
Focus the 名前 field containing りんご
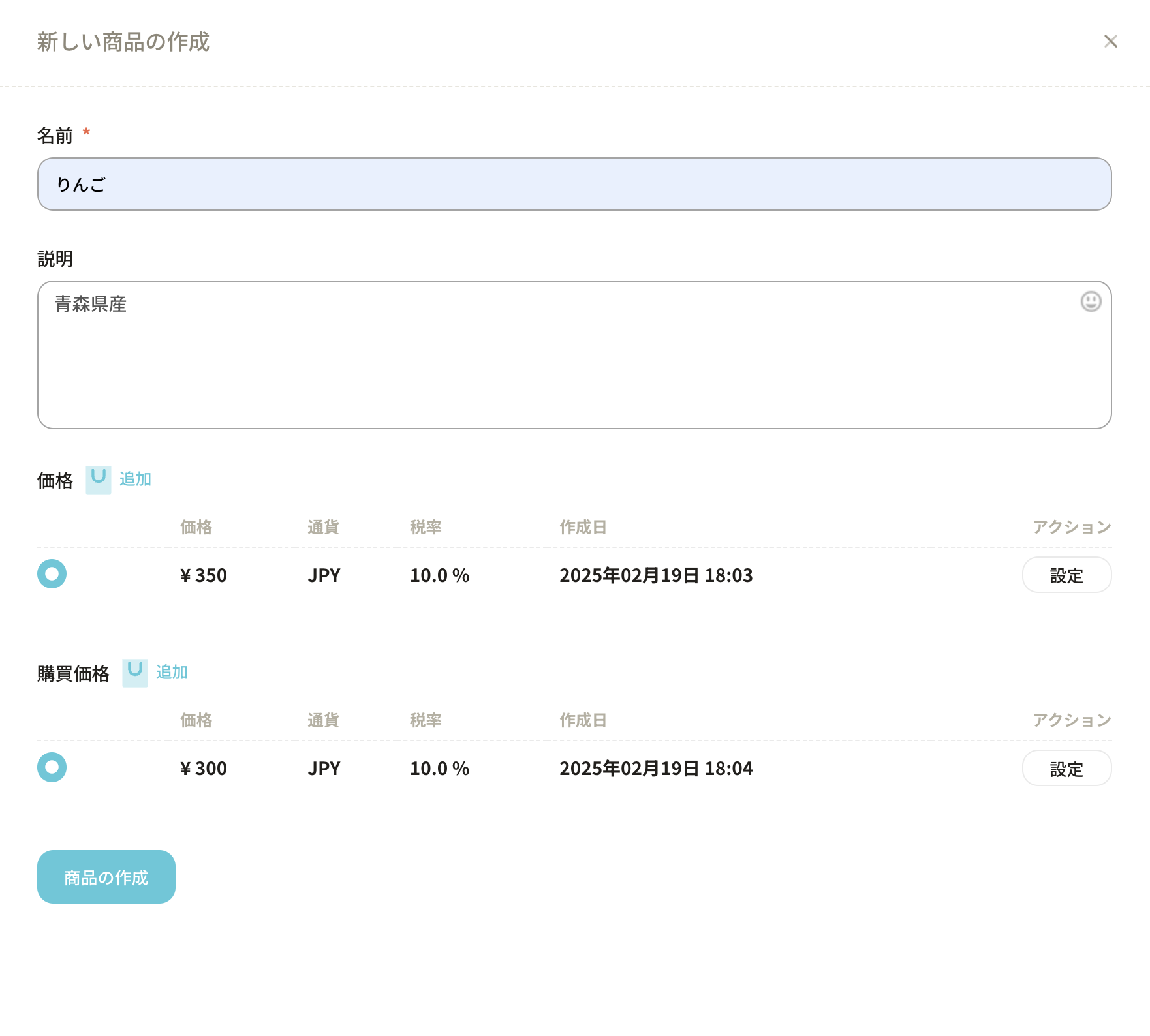pos(574,184)
